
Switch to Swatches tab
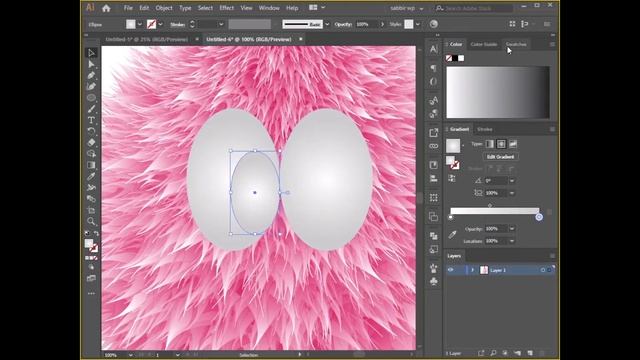[x=516, y=44]
